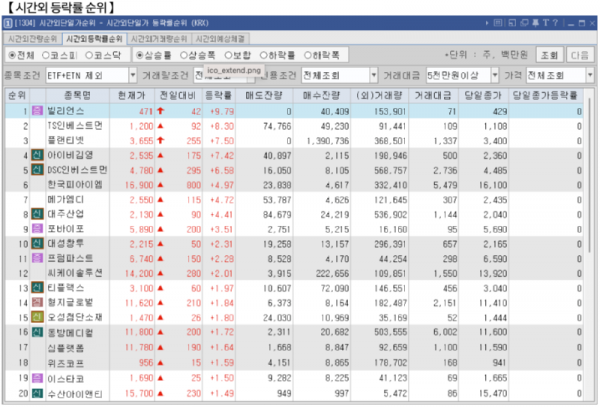This screenshot has width=600, height=407.
Task: Click the 증 badge beside 포바이포
Action: (37, 229)
